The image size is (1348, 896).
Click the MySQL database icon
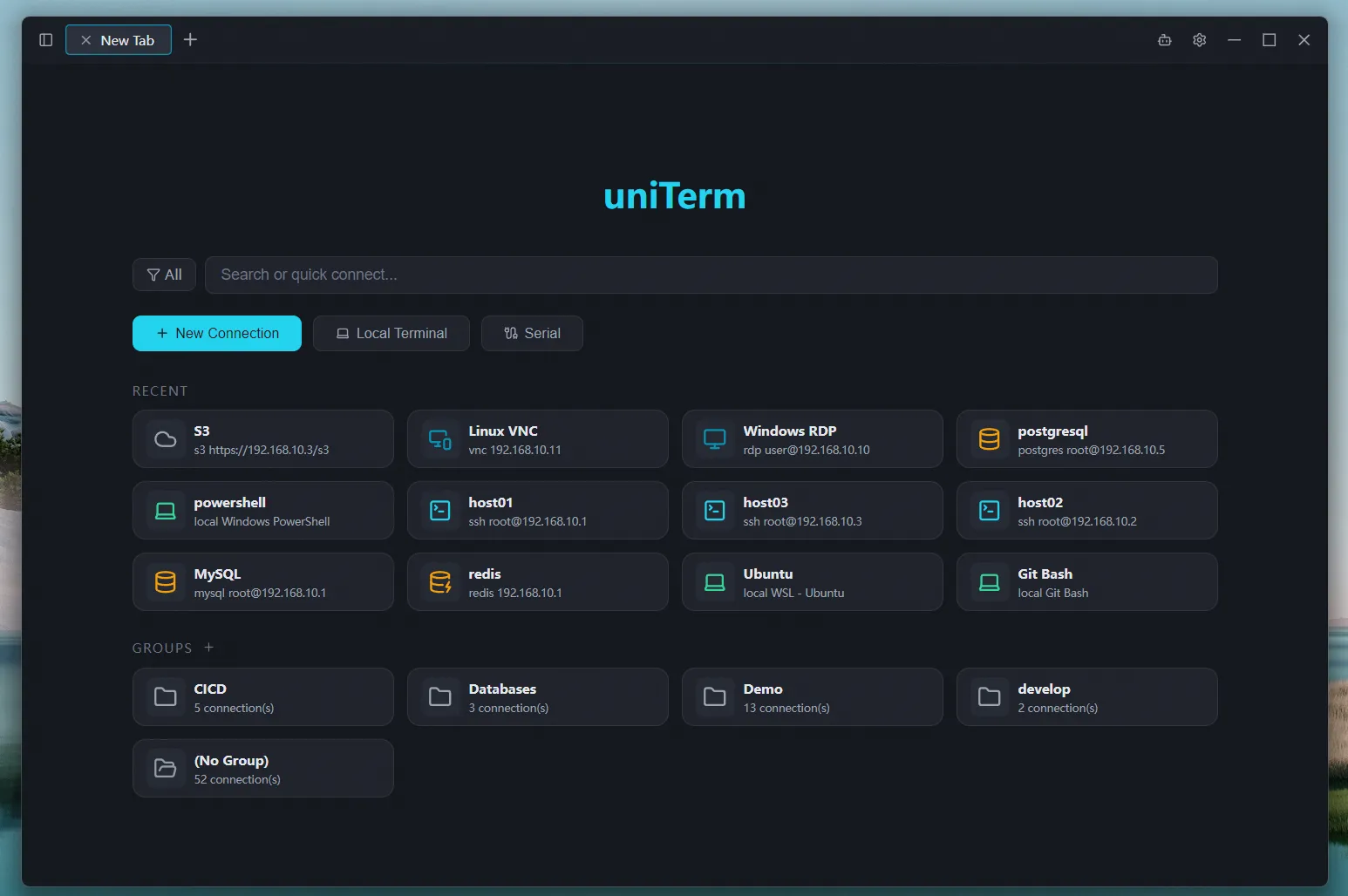[x=166, y=582]
